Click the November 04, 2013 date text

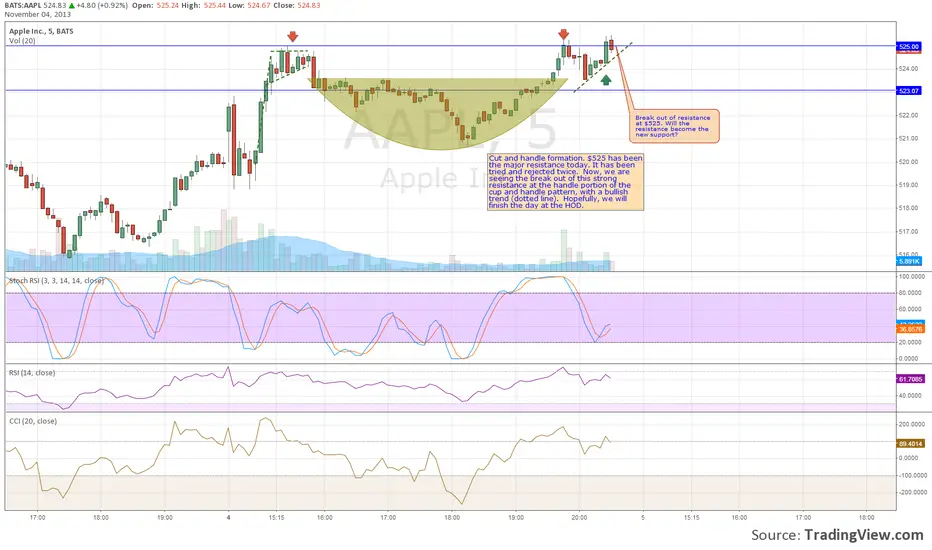pyautogui.click(x=37, y=14)
